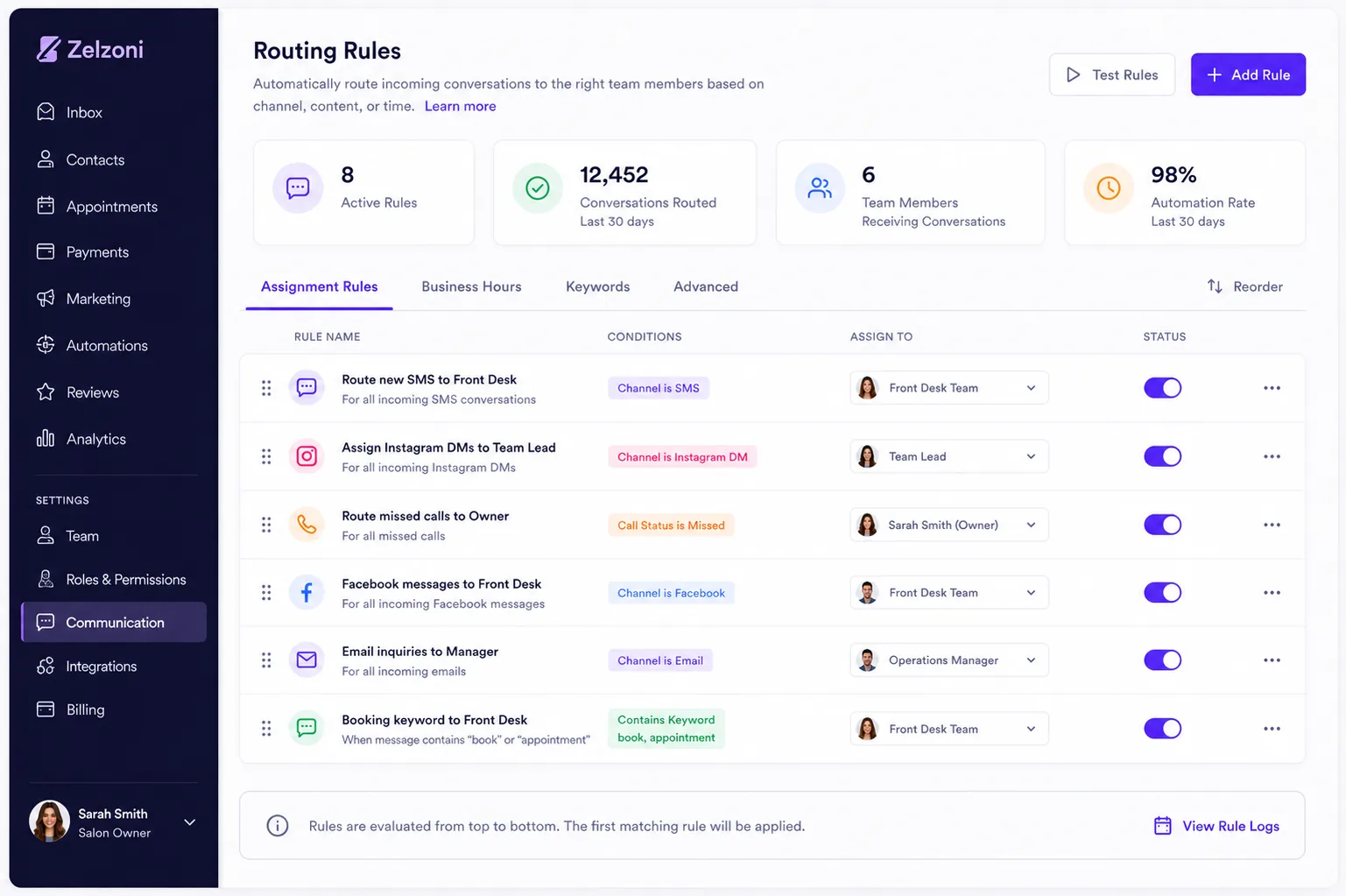
Task: Open the Keywords tab
Action: [x=598, y=286]
